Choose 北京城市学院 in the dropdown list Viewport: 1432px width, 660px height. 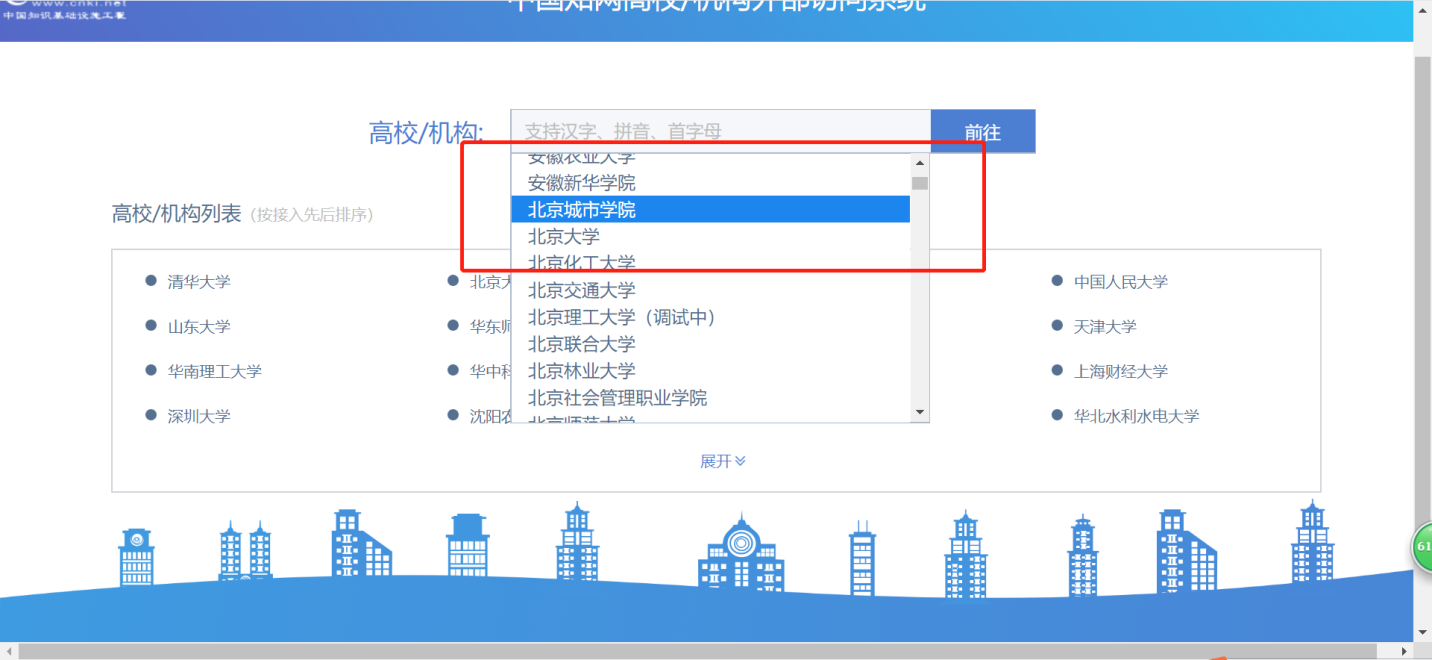710,210
